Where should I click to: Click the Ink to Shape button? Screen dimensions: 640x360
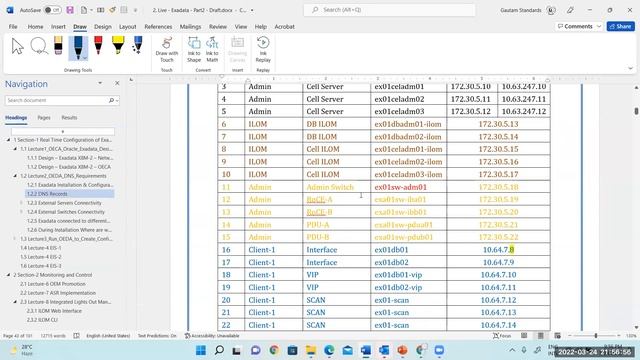(194, 49)
